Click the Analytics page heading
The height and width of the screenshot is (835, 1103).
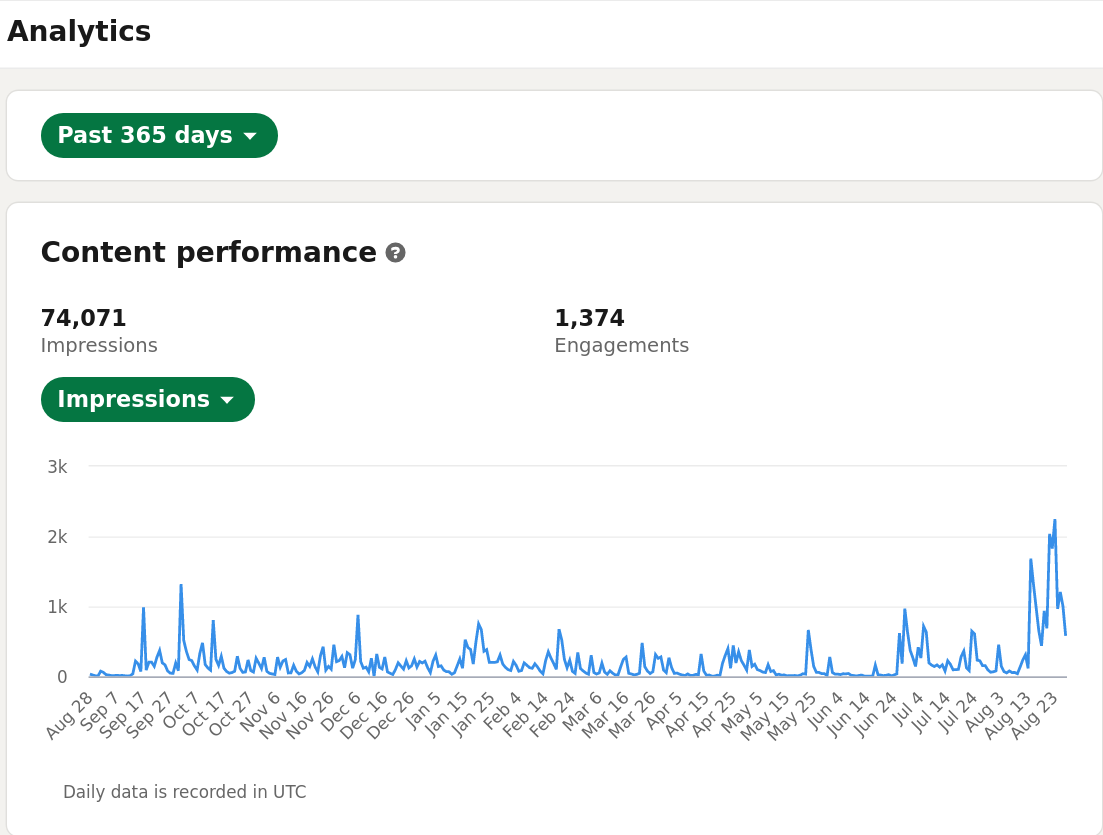click(x=79, y=32)
